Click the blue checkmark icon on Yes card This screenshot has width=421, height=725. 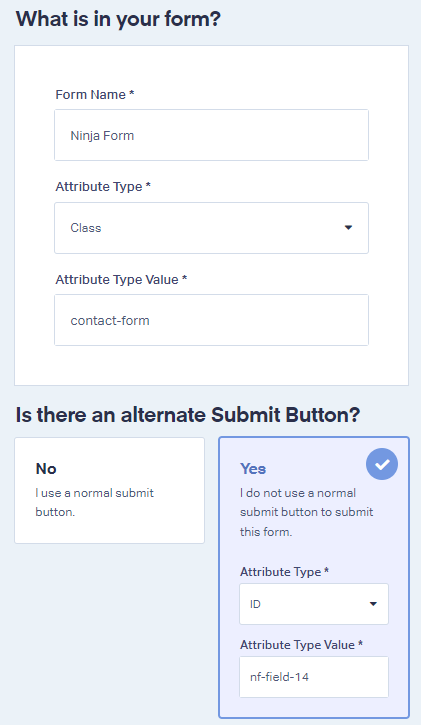pyautogui.click(x=382, y=464)
